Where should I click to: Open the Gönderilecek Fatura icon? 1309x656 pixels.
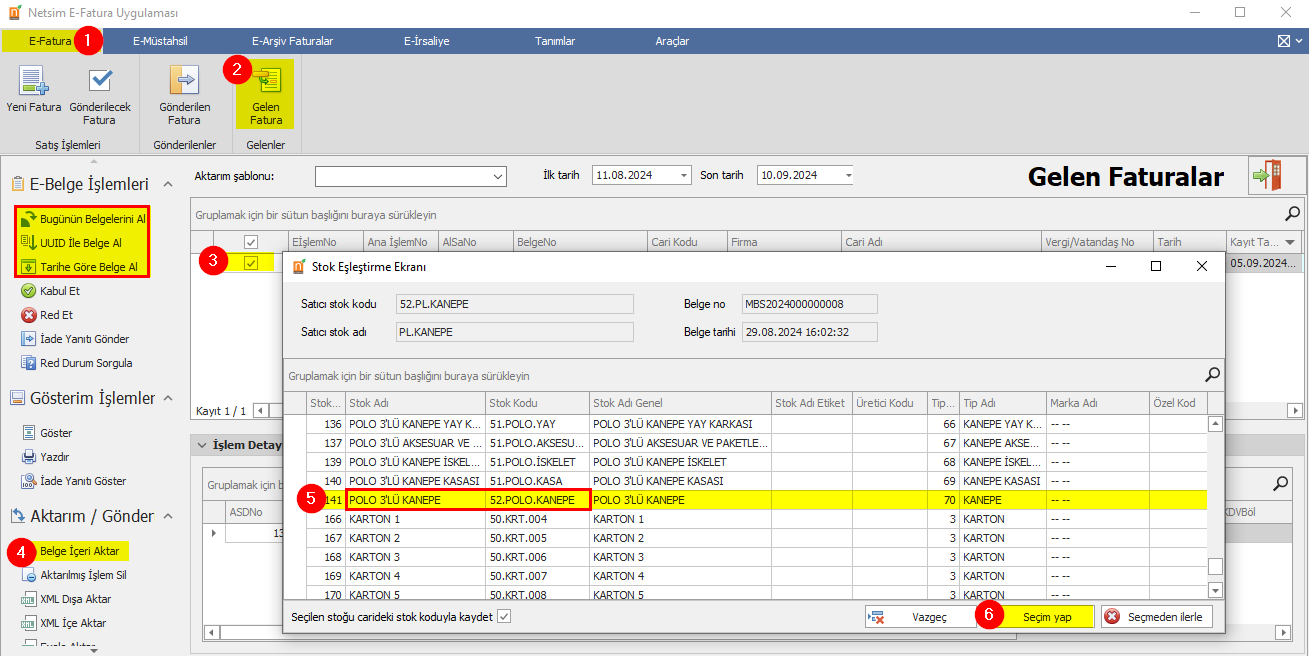click(x=100, y=81)
